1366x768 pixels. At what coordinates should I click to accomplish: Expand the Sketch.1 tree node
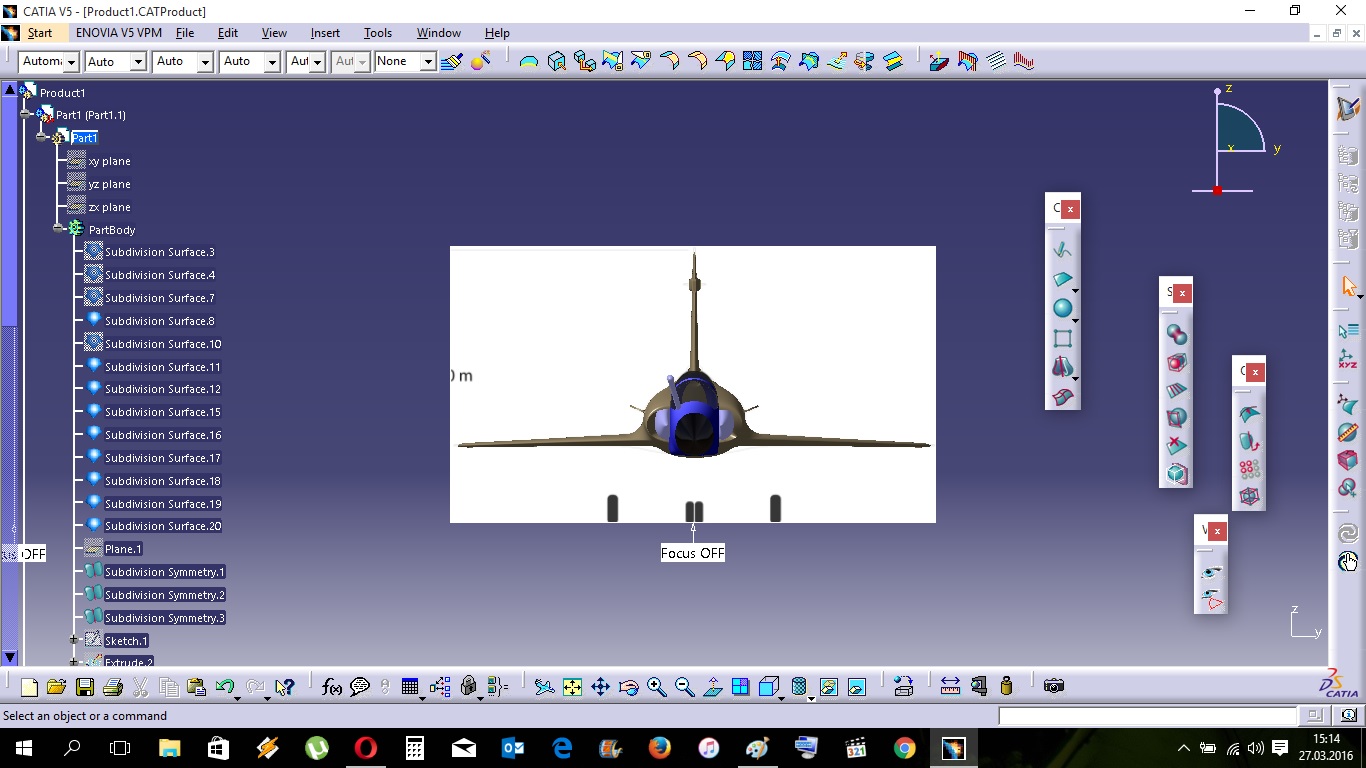(x=73, y=640)
